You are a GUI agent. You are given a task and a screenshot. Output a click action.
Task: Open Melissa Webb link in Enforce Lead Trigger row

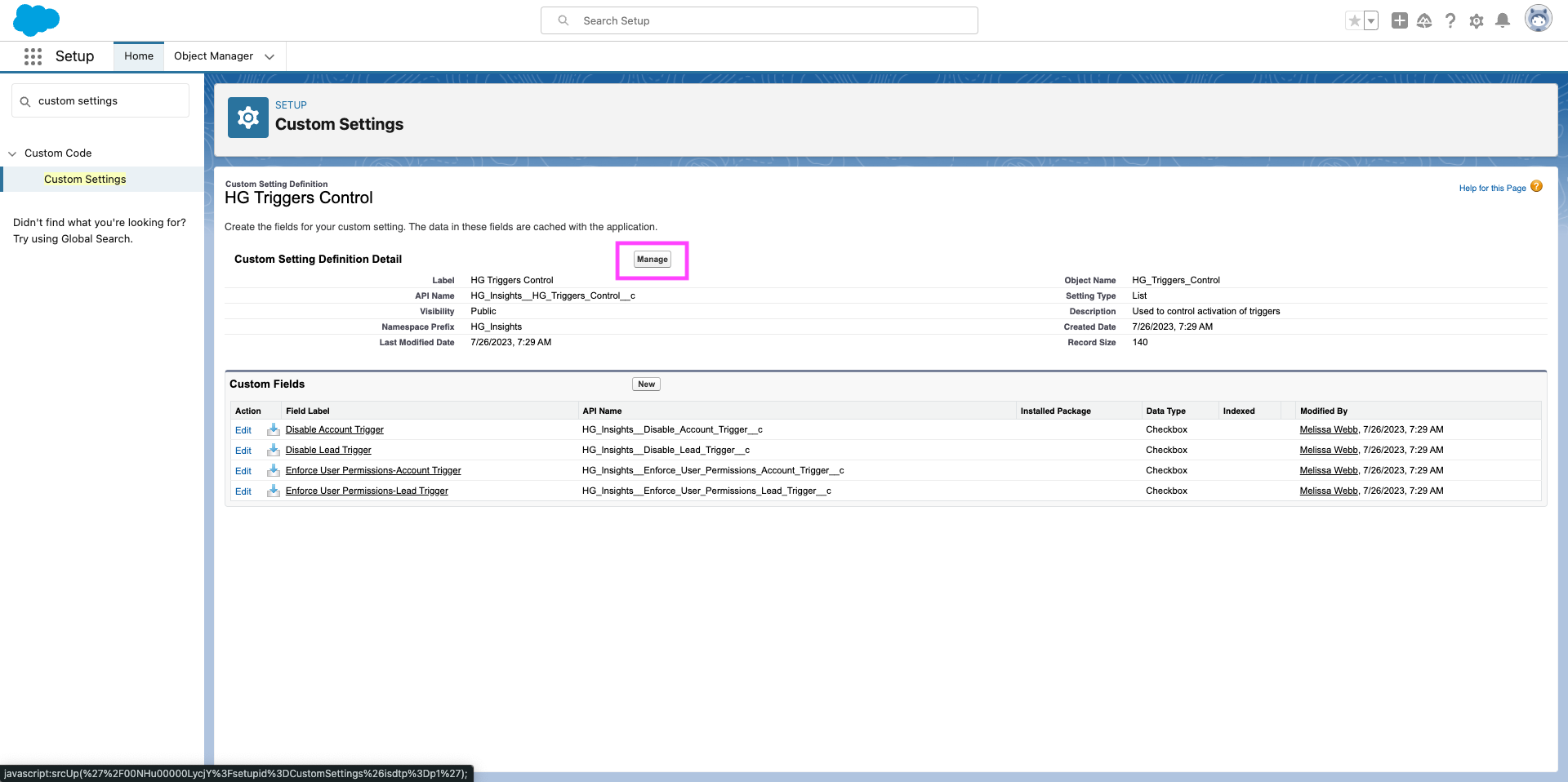pos(1329,491)
